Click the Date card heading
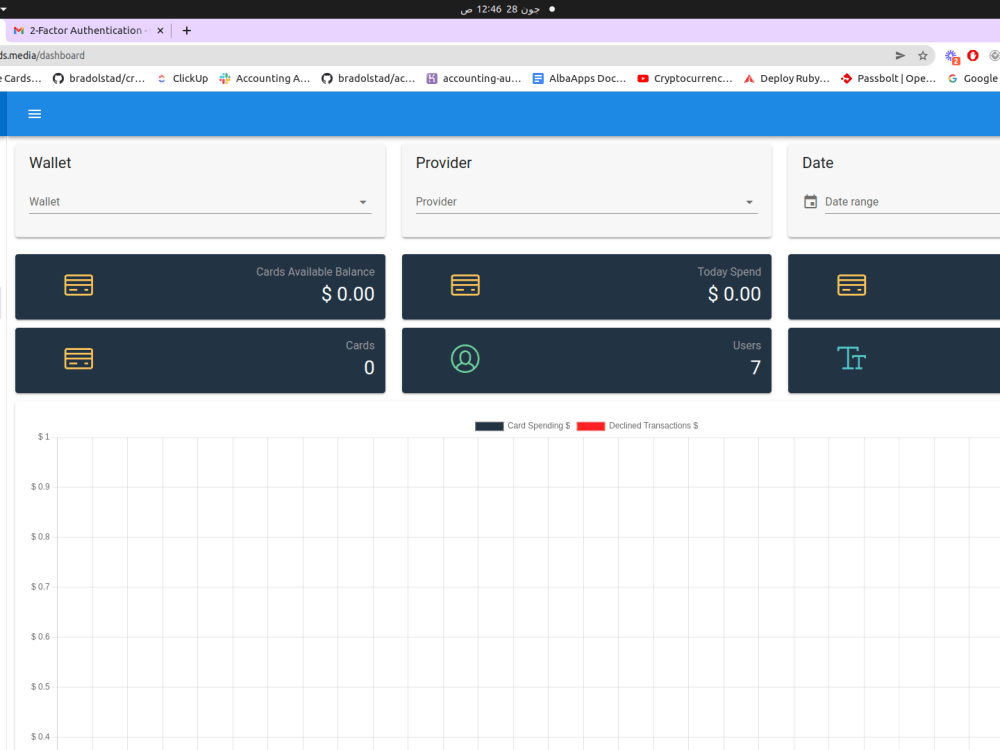This screenshot has height=750, width=1000. 818,163
